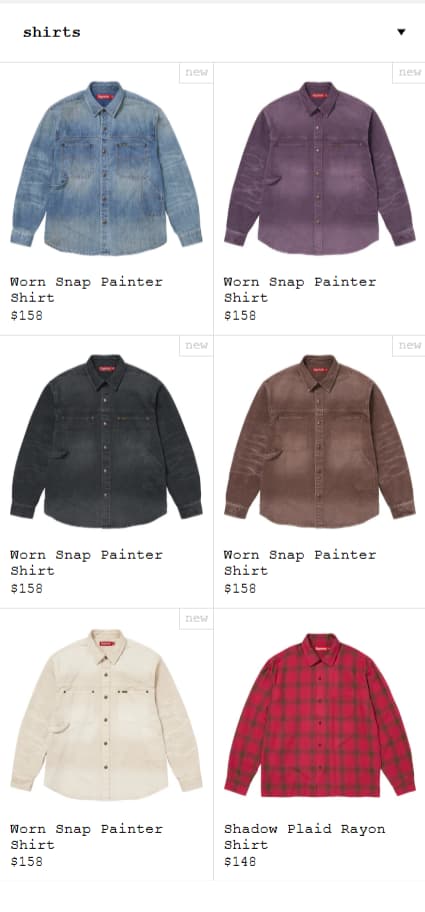
Task: Click the blue denim shirt's title text
Action: point(86,290)
